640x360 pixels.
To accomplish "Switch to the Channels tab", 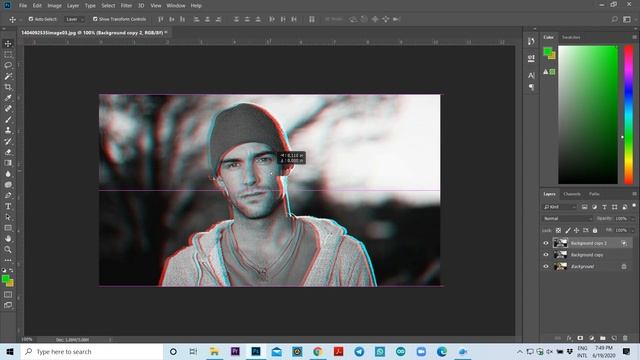I will [x=572, y=194].
